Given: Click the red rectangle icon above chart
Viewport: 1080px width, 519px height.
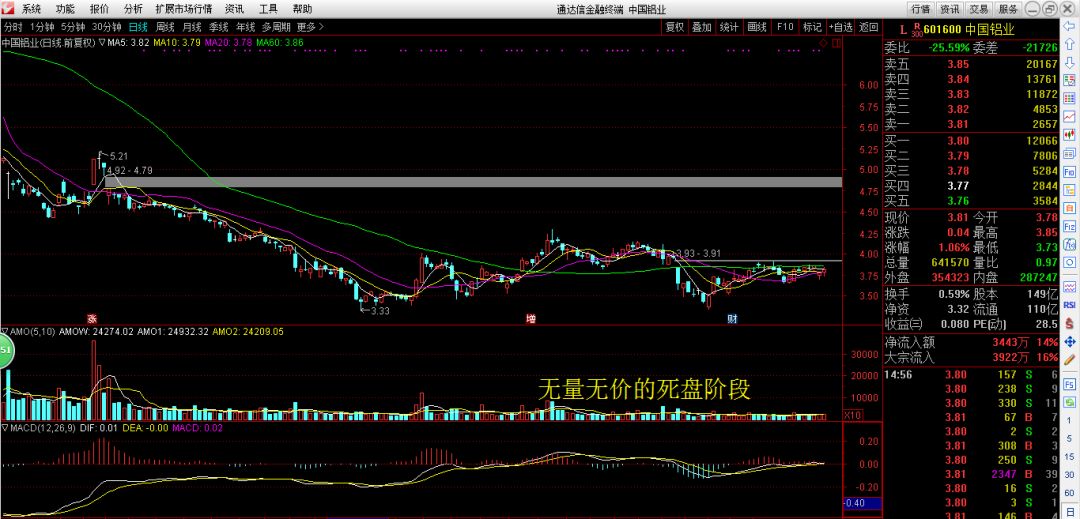Looking at the screenshot, I should 836,43.
